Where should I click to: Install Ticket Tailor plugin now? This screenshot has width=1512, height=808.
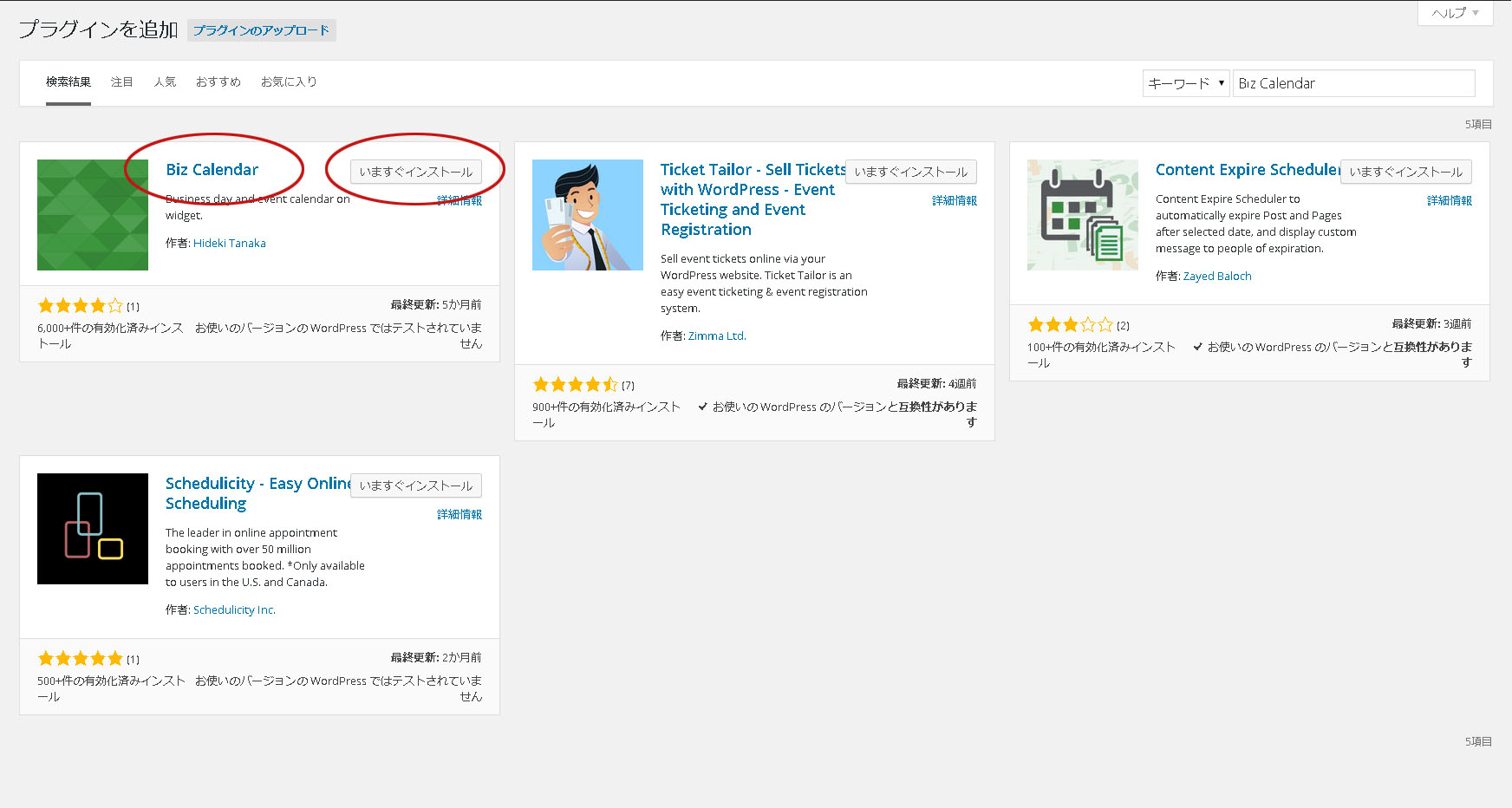(x=911, y=172)
